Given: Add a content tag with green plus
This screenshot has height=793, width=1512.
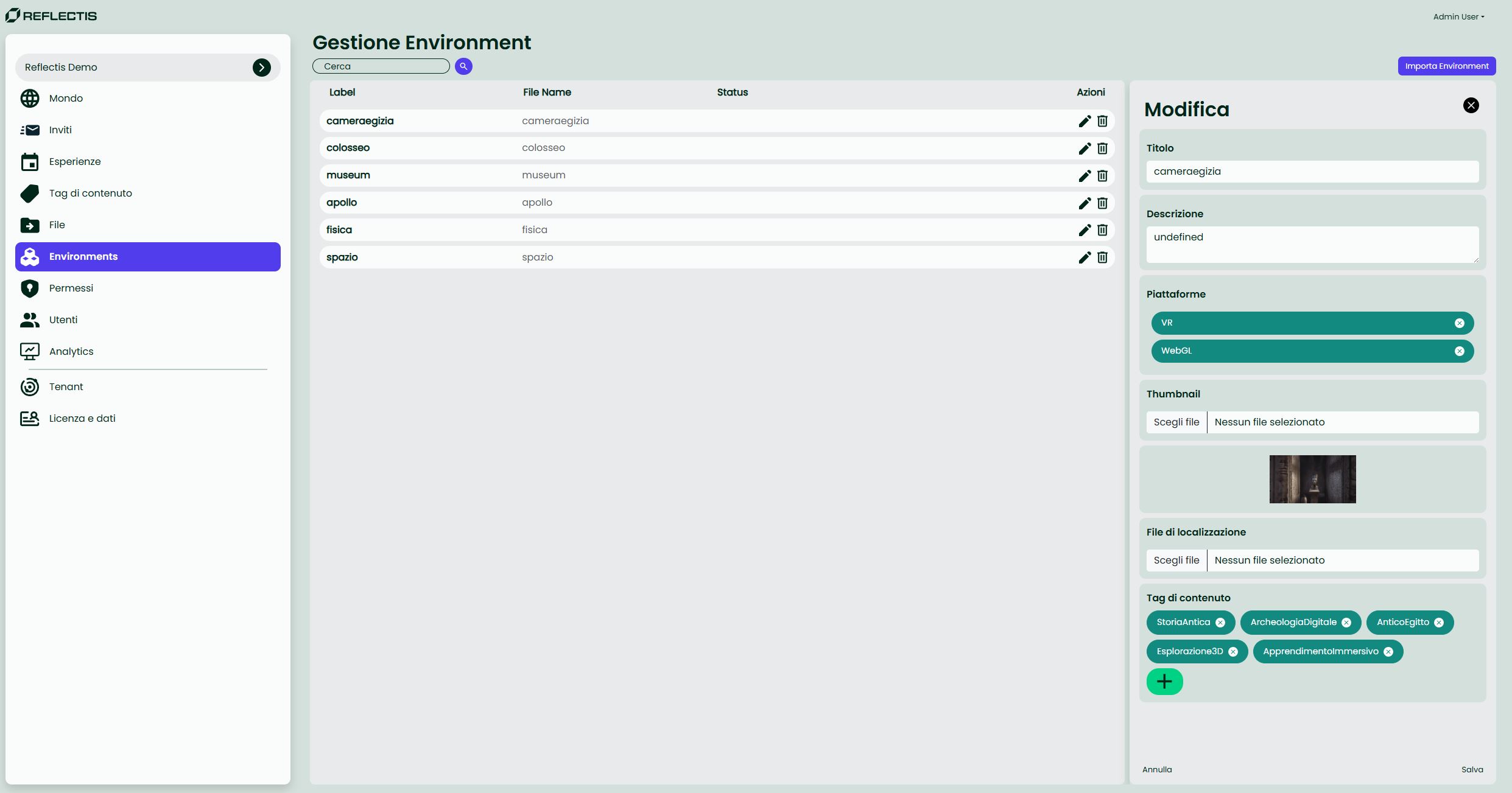Looking at the screenshot, I should (1164, 682).
